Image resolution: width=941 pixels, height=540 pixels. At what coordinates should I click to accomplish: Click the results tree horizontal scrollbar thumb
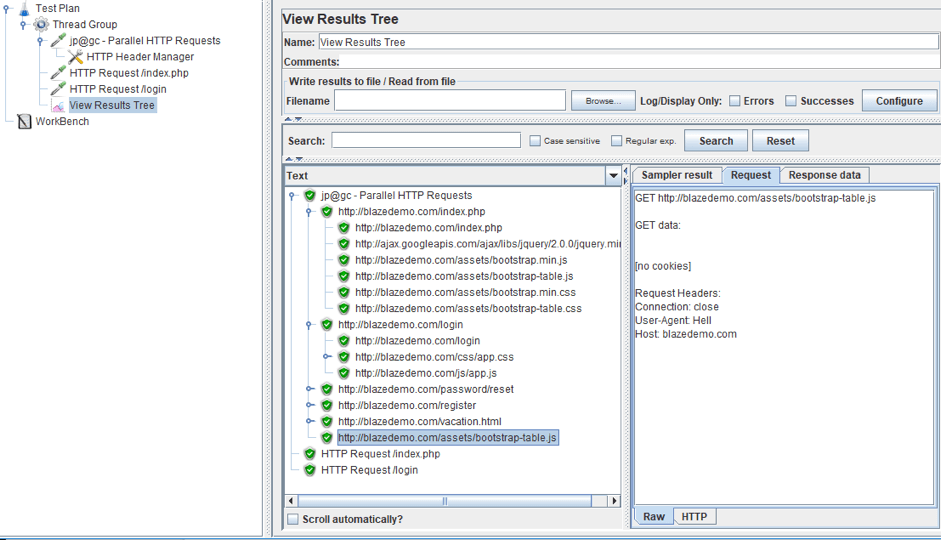(x=445, y=501)
